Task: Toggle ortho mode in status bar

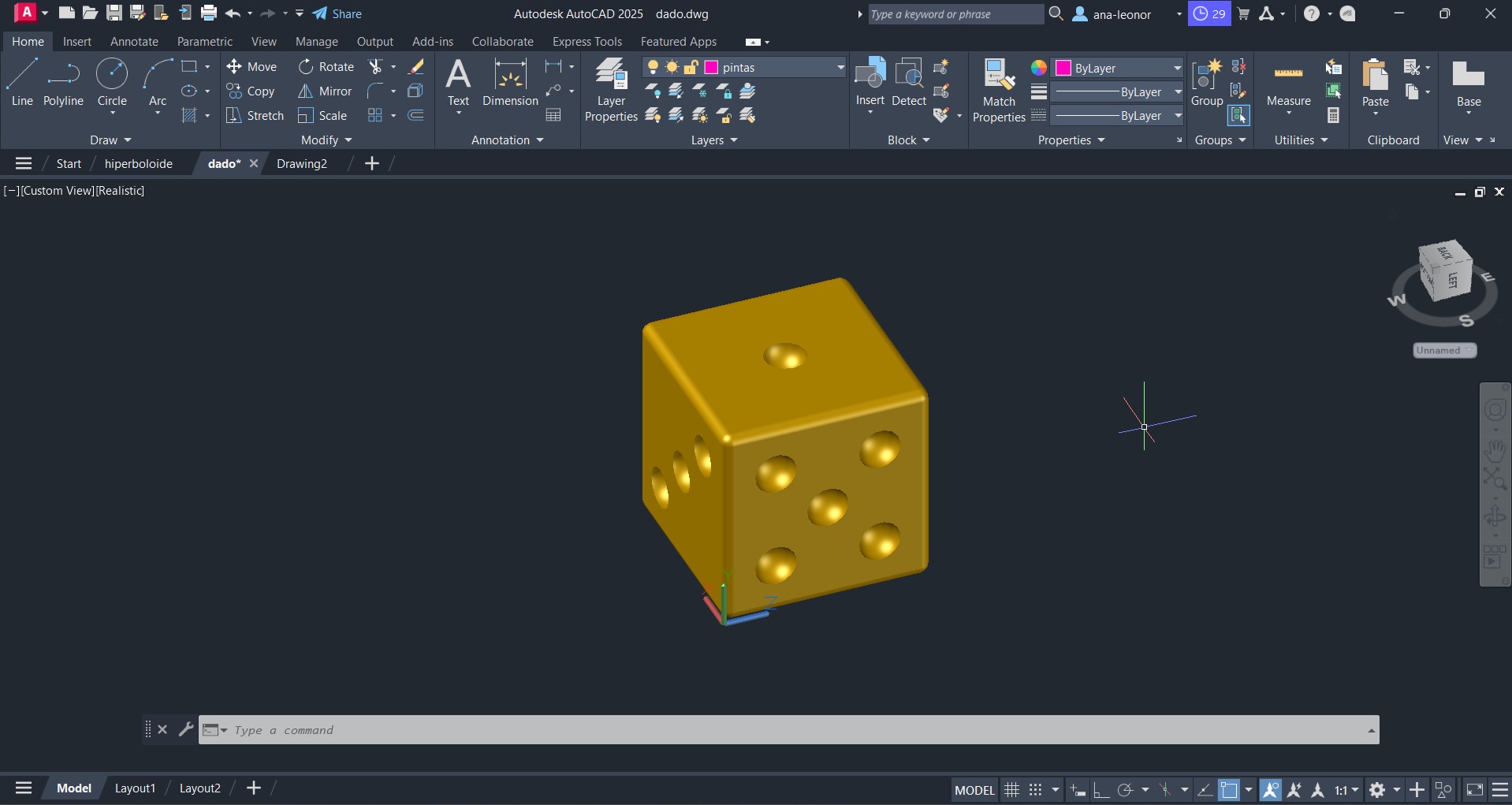Action: pos(1100,790)
